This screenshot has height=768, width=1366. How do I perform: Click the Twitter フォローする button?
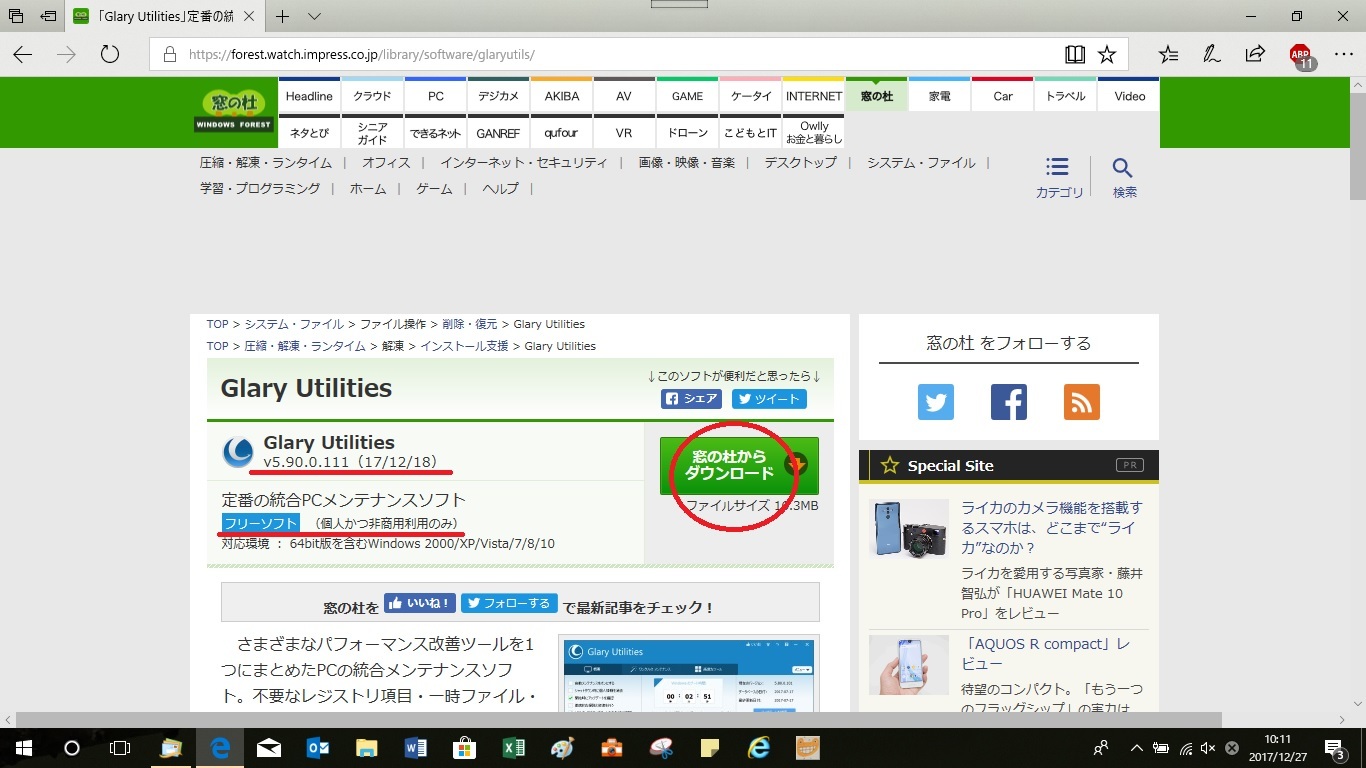click(509, 603)
